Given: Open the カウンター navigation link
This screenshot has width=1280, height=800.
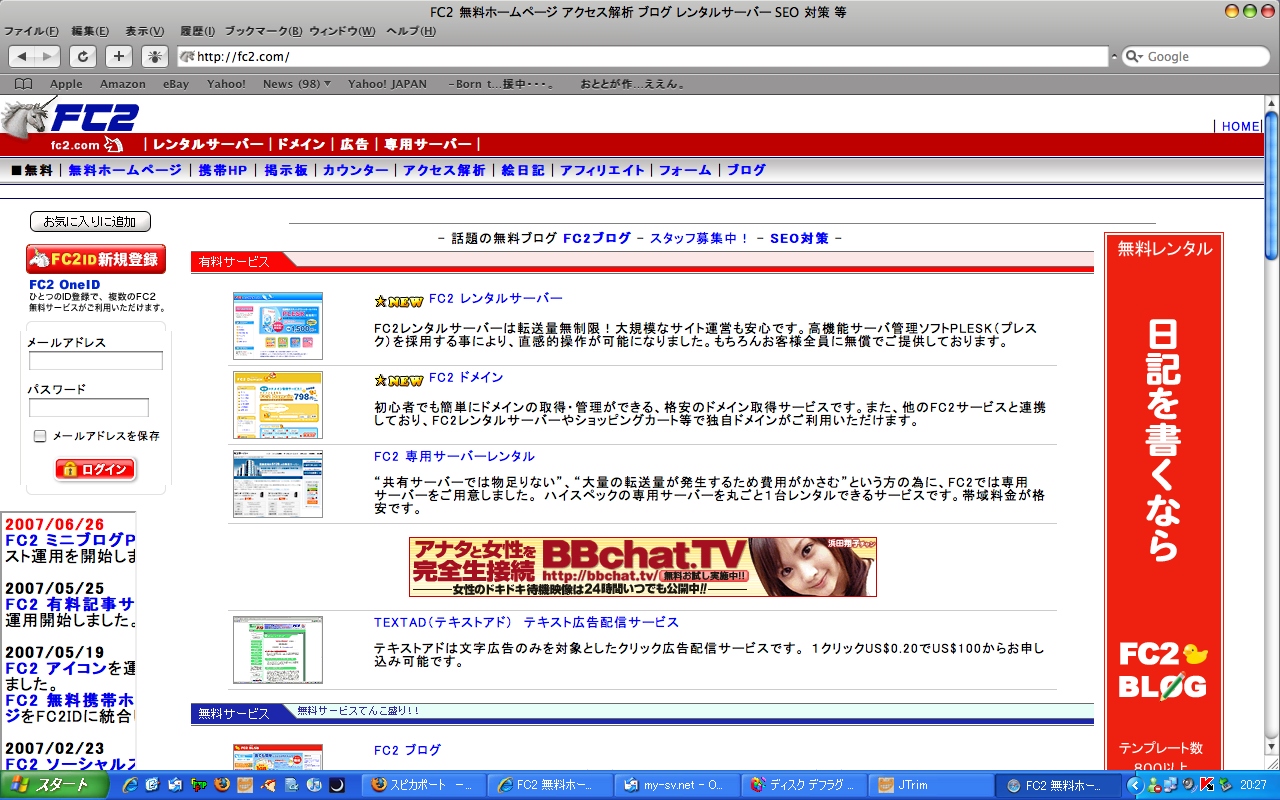Looking at the screenshot, I should [355, 170].
